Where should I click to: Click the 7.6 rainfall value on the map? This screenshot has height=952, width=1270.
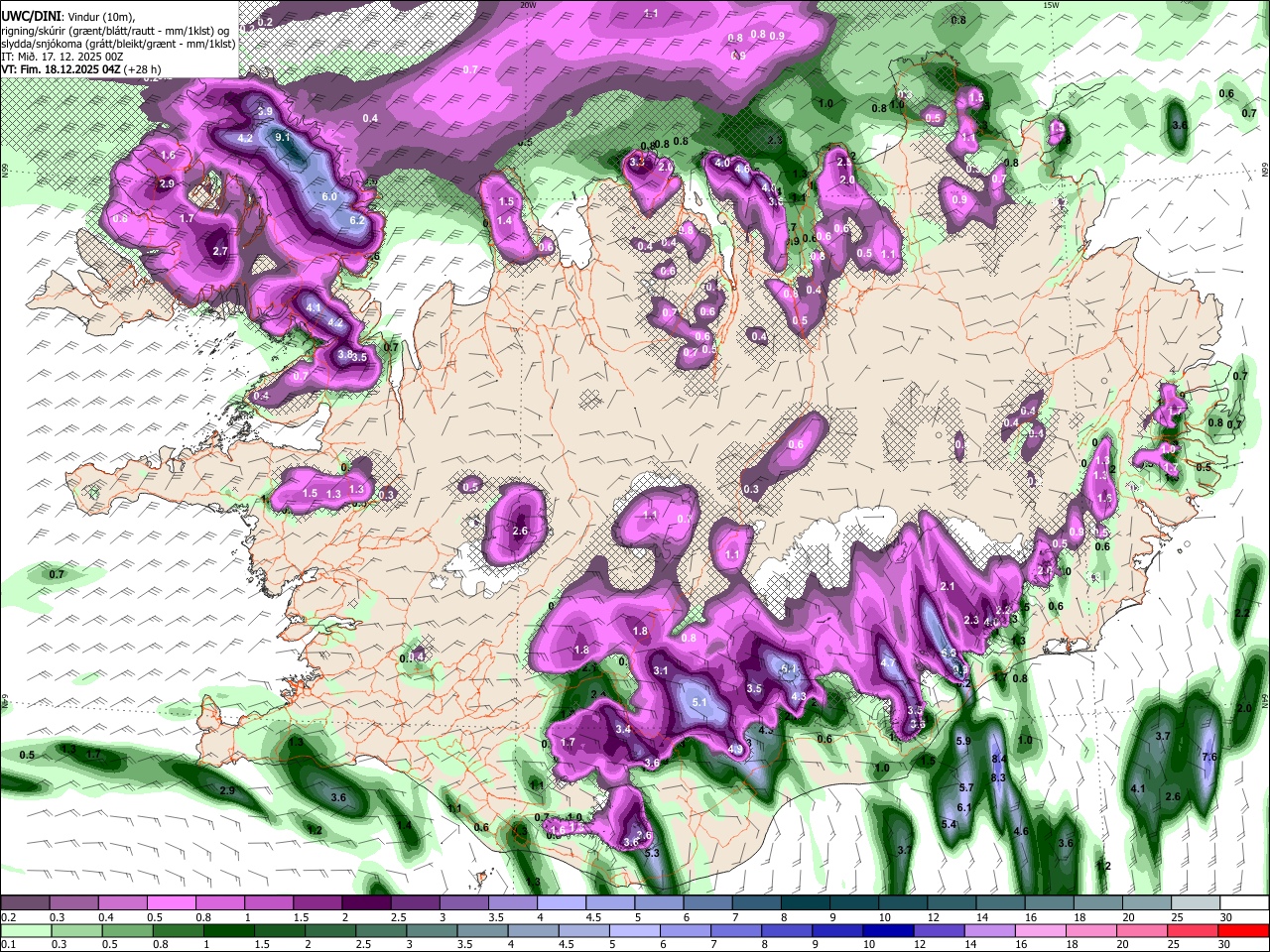click(1209, 757)
